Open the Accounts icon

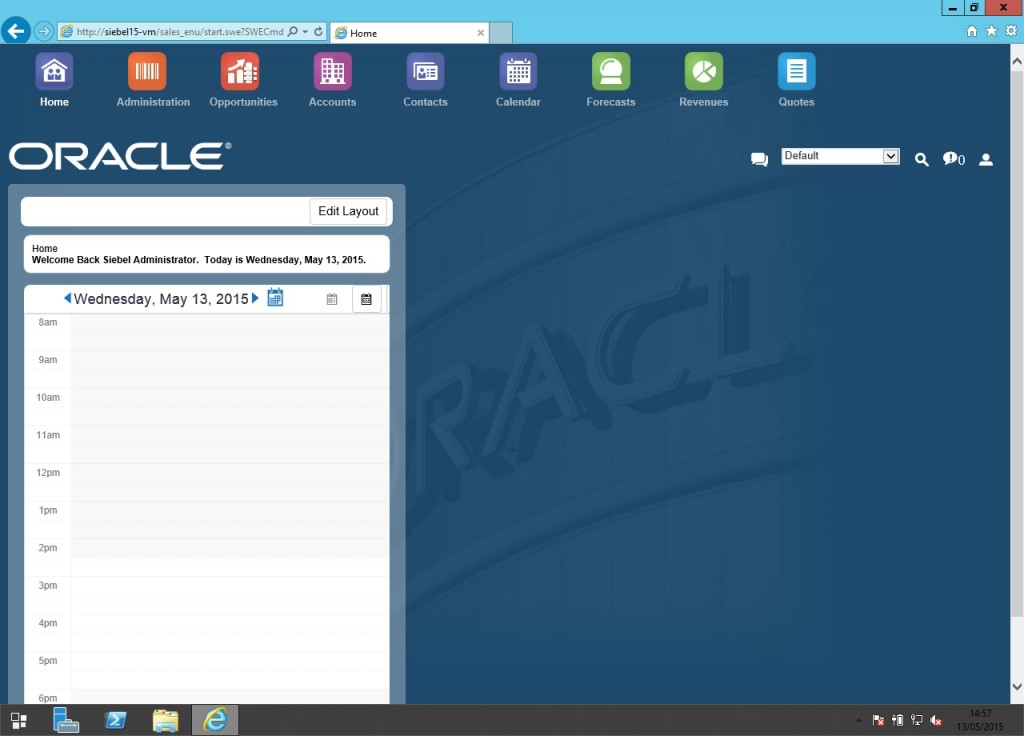pos(332,71)
